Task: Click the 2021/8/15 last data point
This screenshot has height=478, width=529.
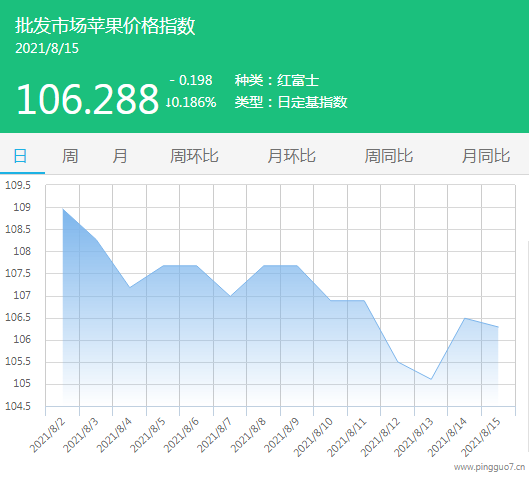Action: click(498, 327)
